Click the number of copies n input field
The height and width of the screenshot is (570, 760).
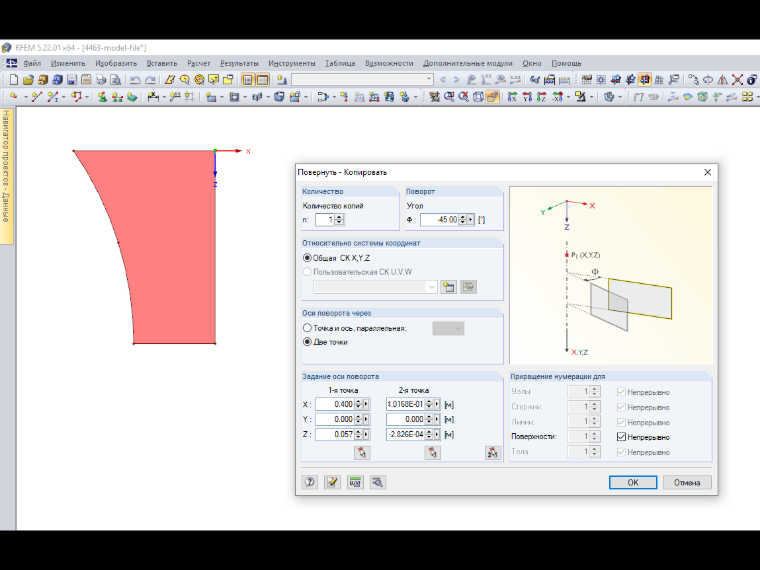[325, 220]
